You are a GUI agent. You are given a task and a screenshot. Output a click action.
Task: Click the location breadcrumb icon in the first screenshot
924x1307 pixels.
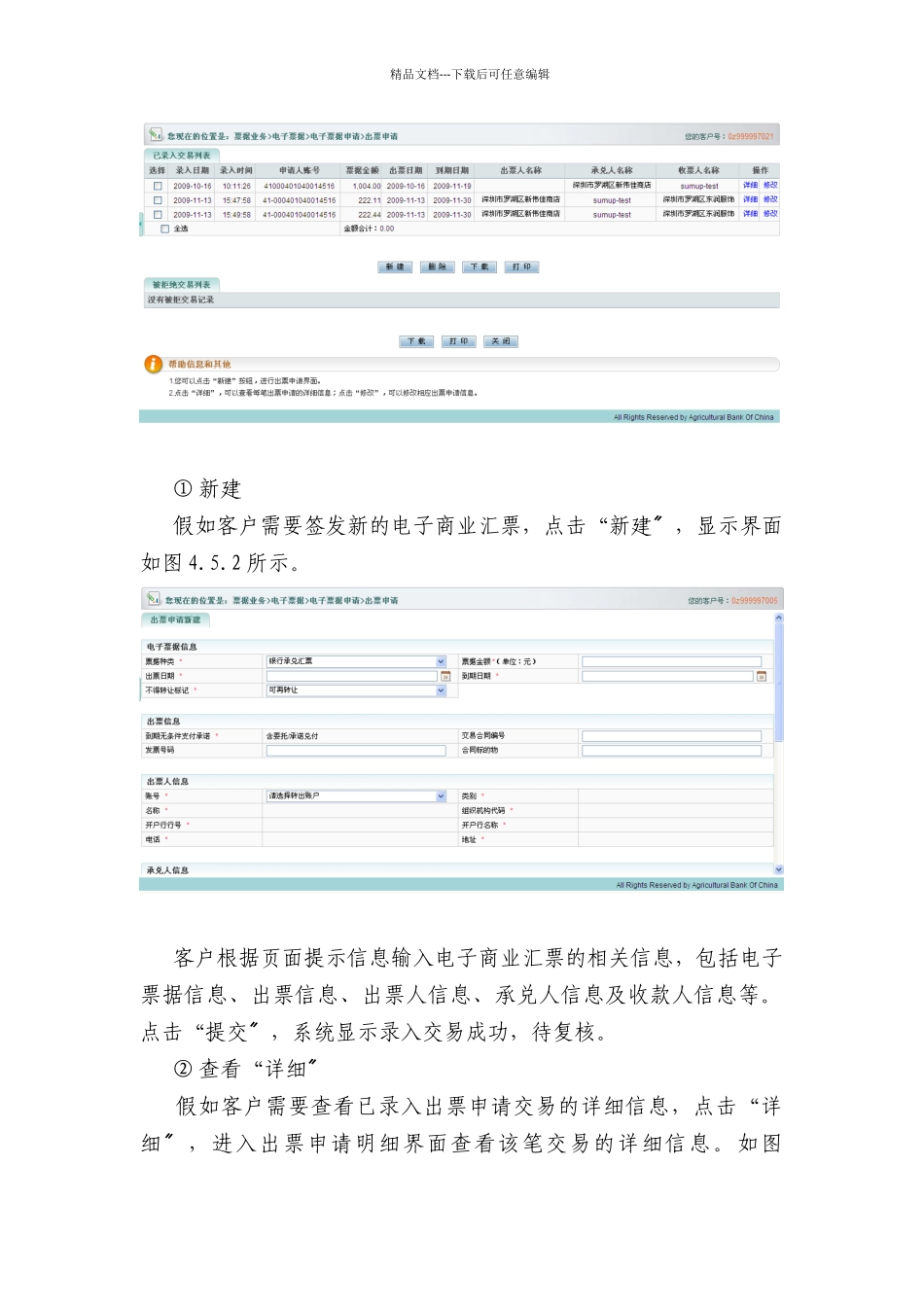click(154, 135)
